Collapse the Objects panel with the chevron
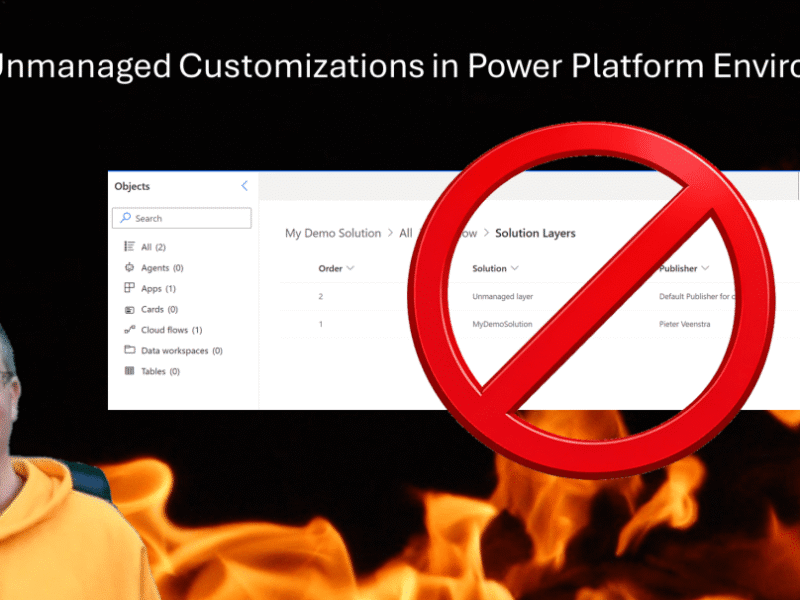800x600 pixels. point(244,186)
